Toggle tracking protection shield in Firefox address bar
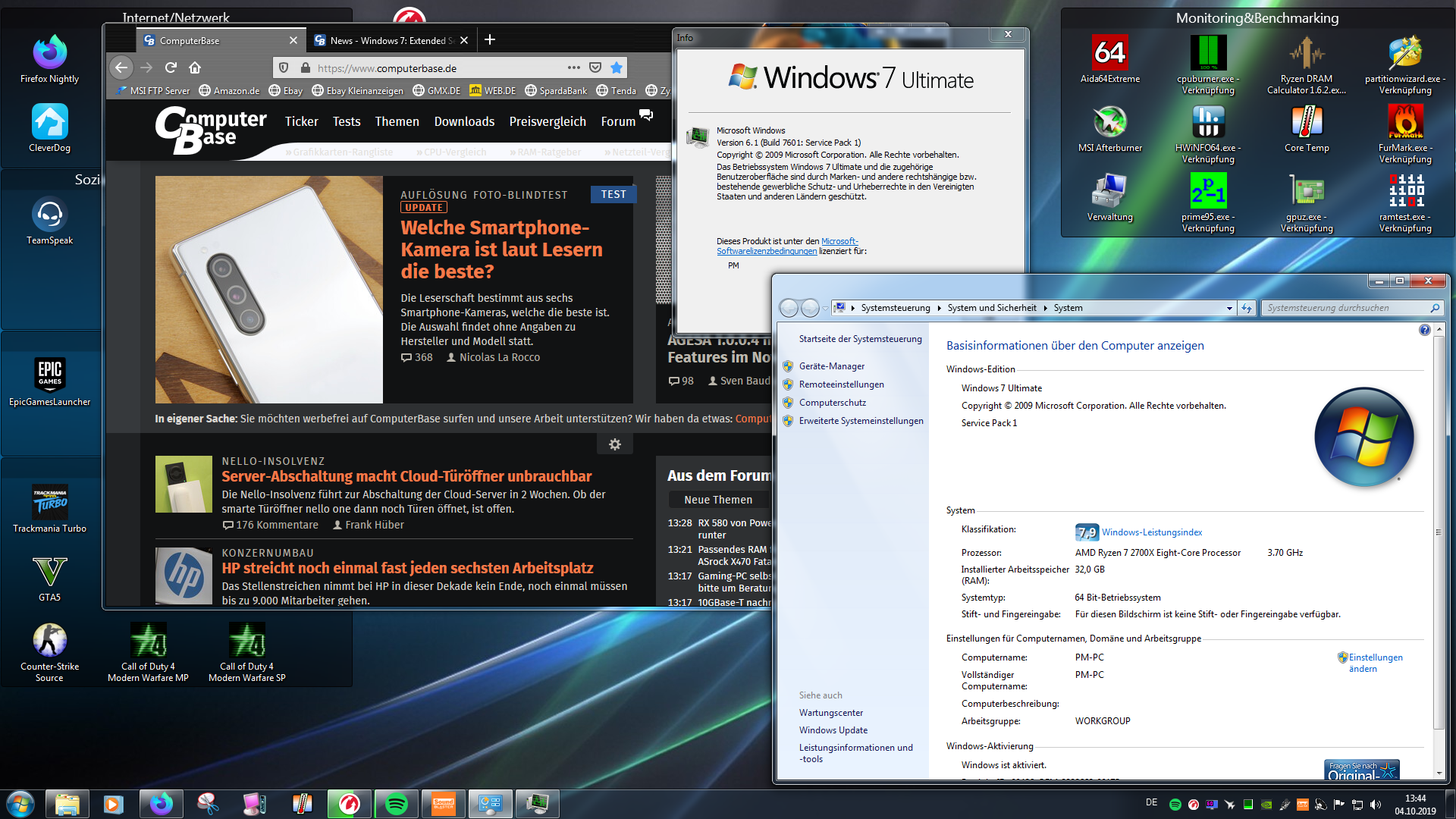The width and height of the screenshot is (1456, 819). pyautogui.click(x=284, y=67)
